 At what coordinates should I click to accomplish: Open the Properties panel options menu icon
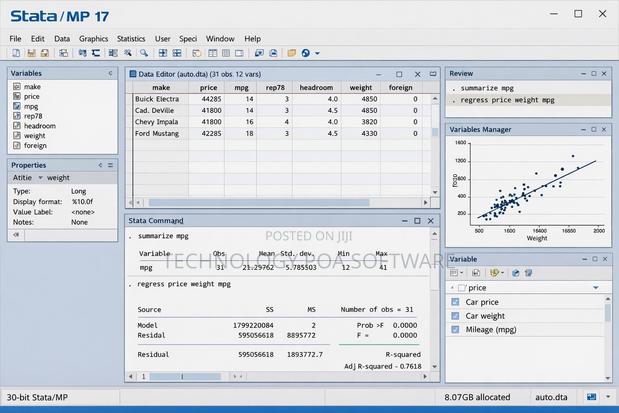click(x=111, y=165)
